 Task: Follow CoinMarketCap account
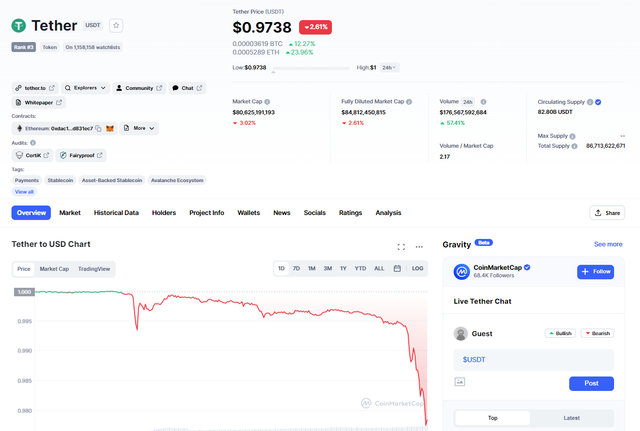coord(596,272)
